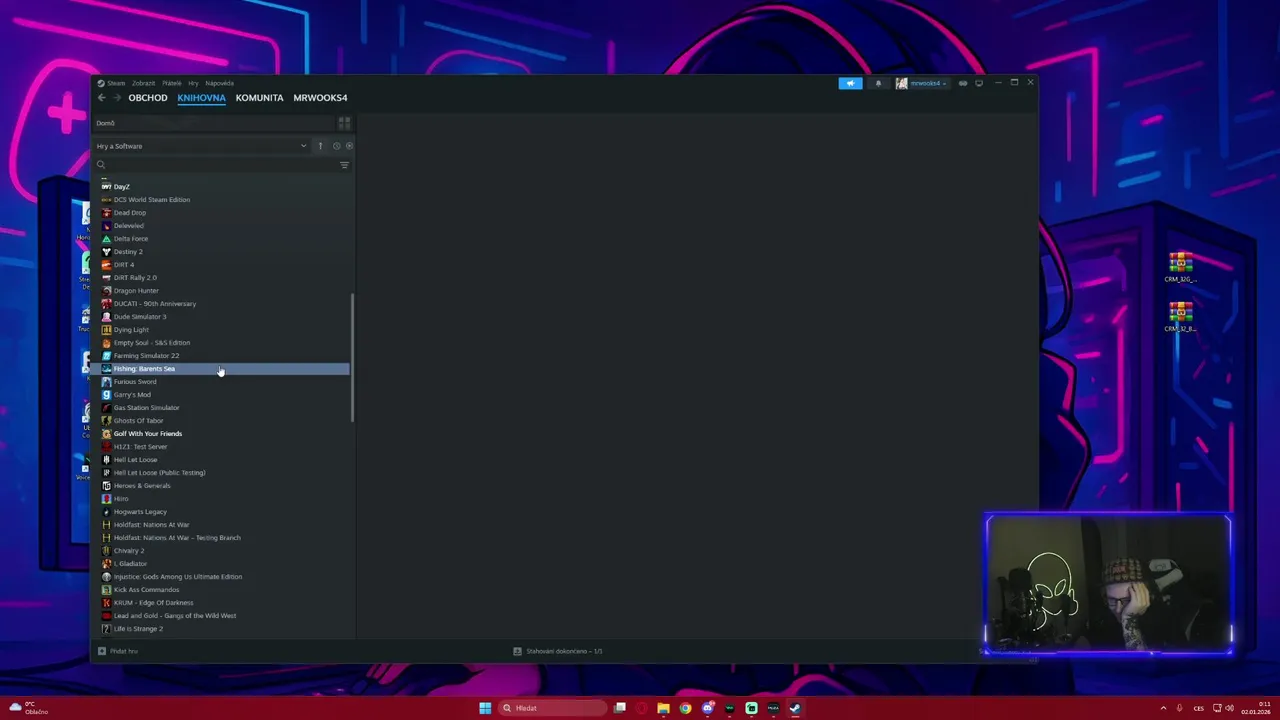
Task: Open Opera browser from the taskbar
Action: click(641, 708)
